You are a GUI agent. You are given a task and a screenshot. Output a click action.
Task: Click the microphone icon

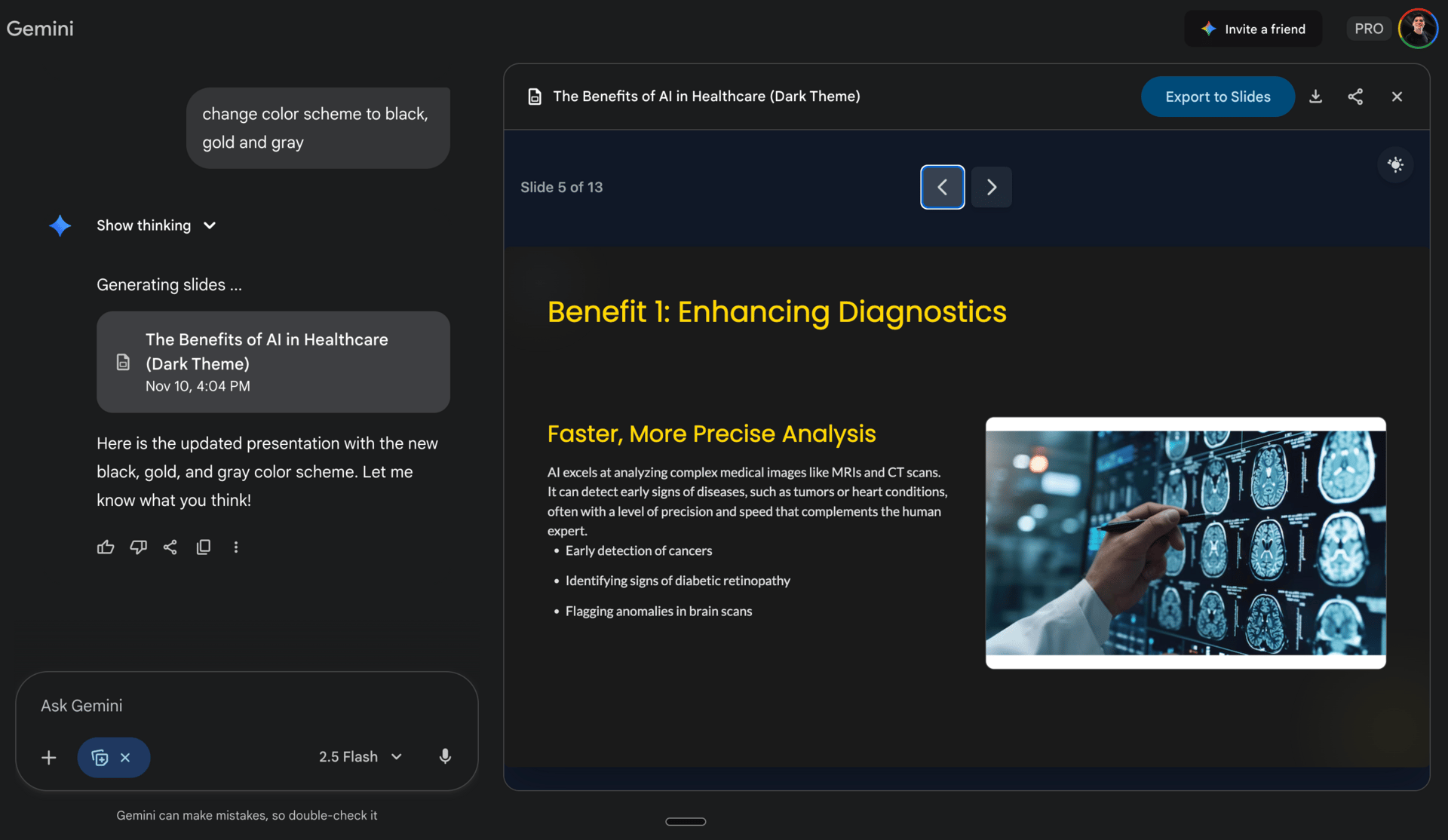[x=445, y=756]
